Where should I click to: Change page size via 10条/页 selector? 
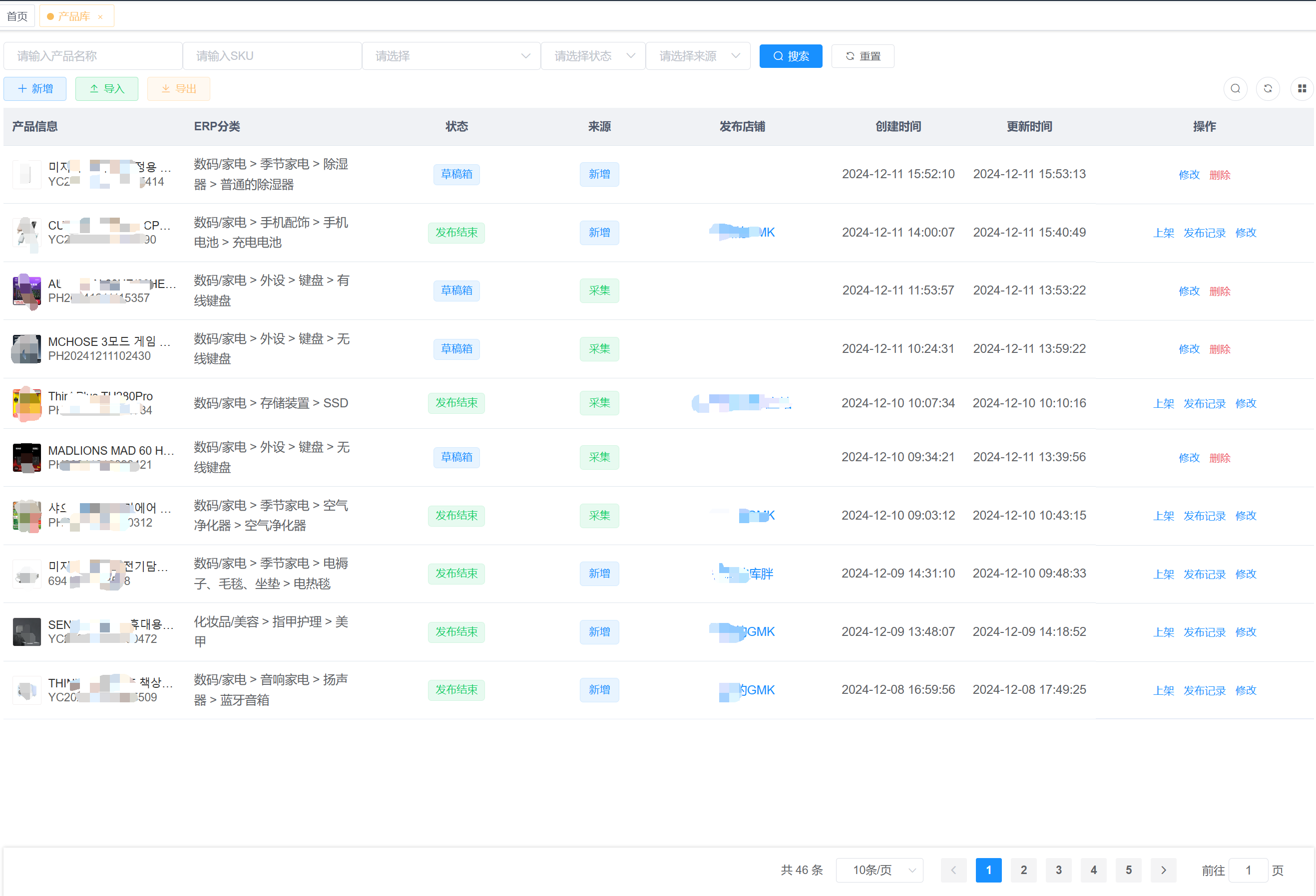879,870
